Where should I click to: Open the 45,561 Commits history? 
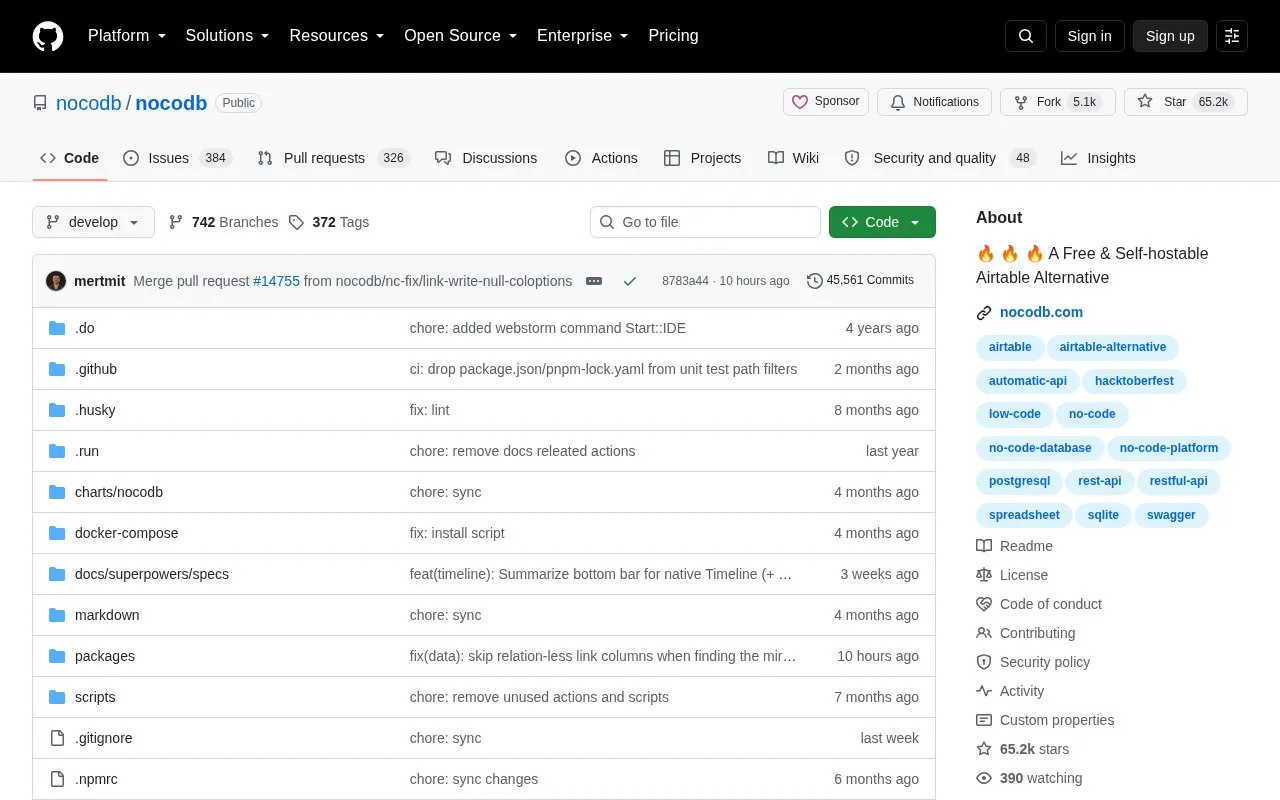[x=860, y=281]
